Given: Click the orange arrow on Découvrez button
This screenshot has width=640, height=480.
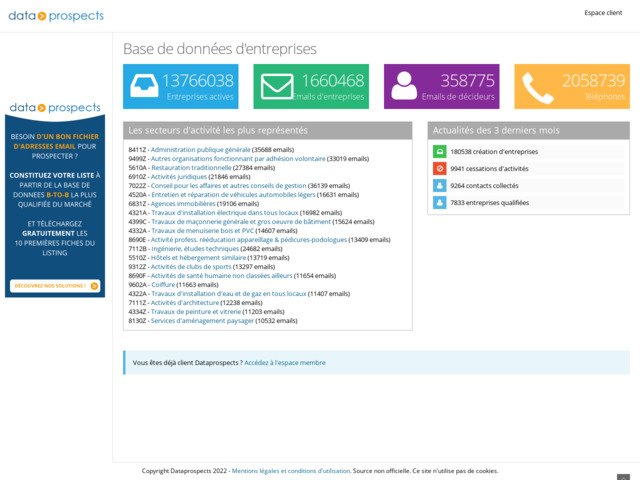Looking at the screenshot, I should [94, 286].
